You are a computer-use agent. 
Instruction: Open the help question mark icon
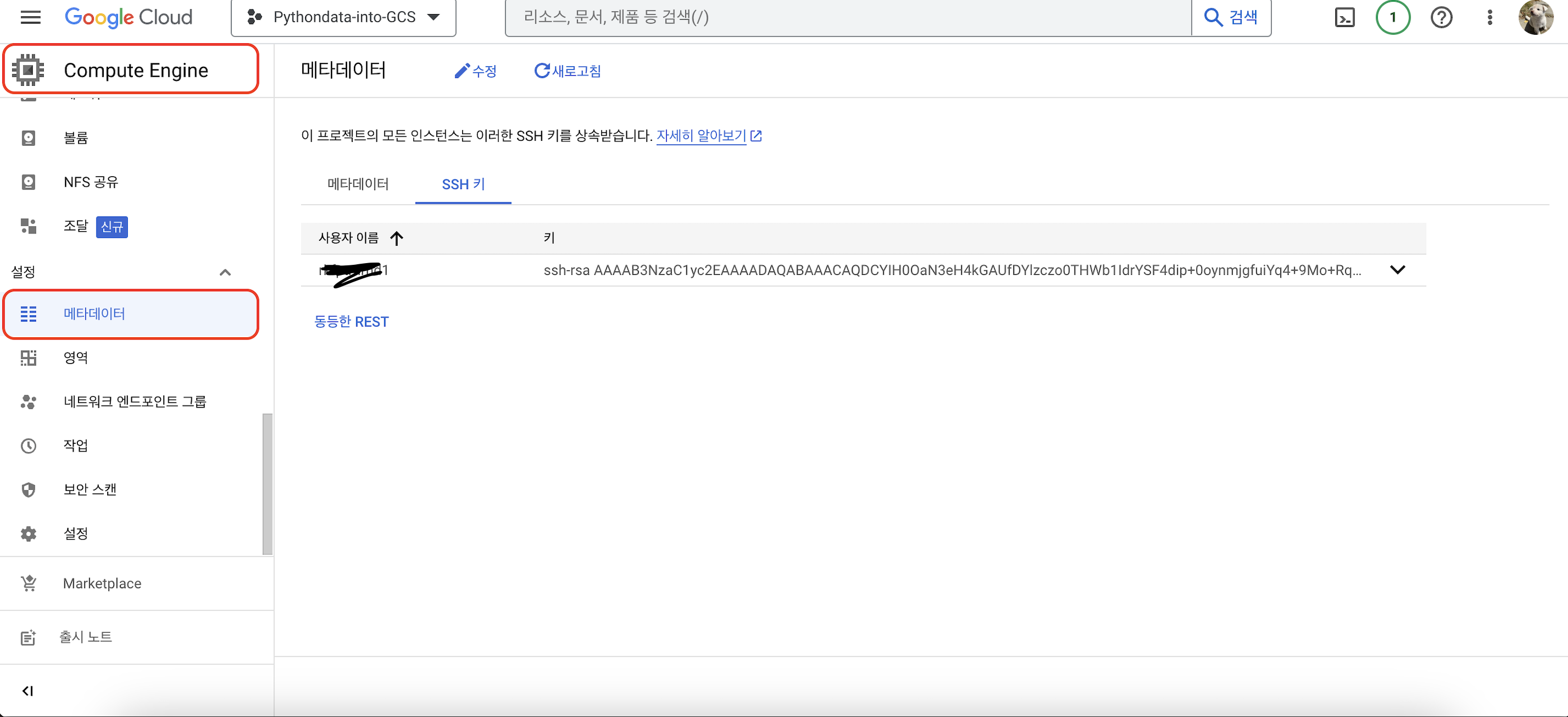1441,17
